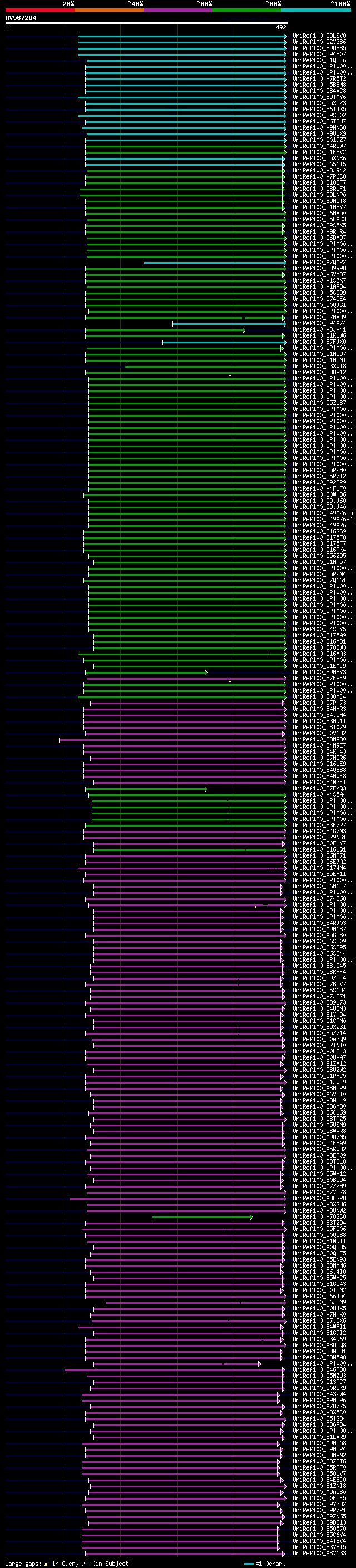
Task: Select hit label UniRef100_A7R5T2
Action: click(x=319, y=78)
